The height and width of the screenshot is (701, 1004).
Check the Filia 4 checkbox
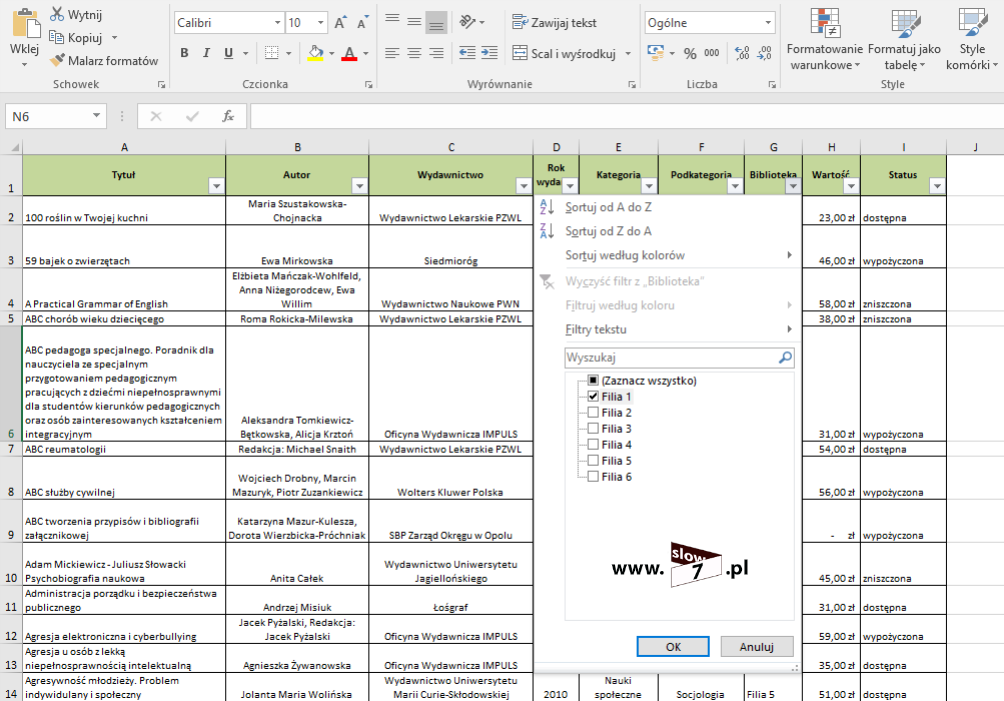pos(593,444)
